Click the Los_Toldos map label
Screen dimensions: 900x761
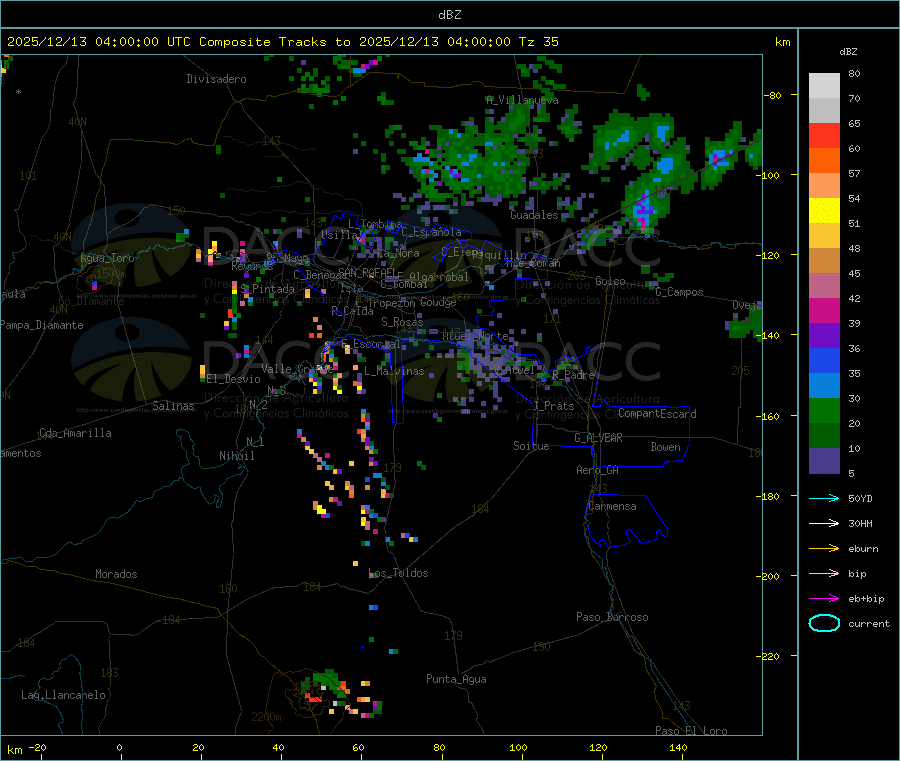pyautogui.click(x=398, y=573)
